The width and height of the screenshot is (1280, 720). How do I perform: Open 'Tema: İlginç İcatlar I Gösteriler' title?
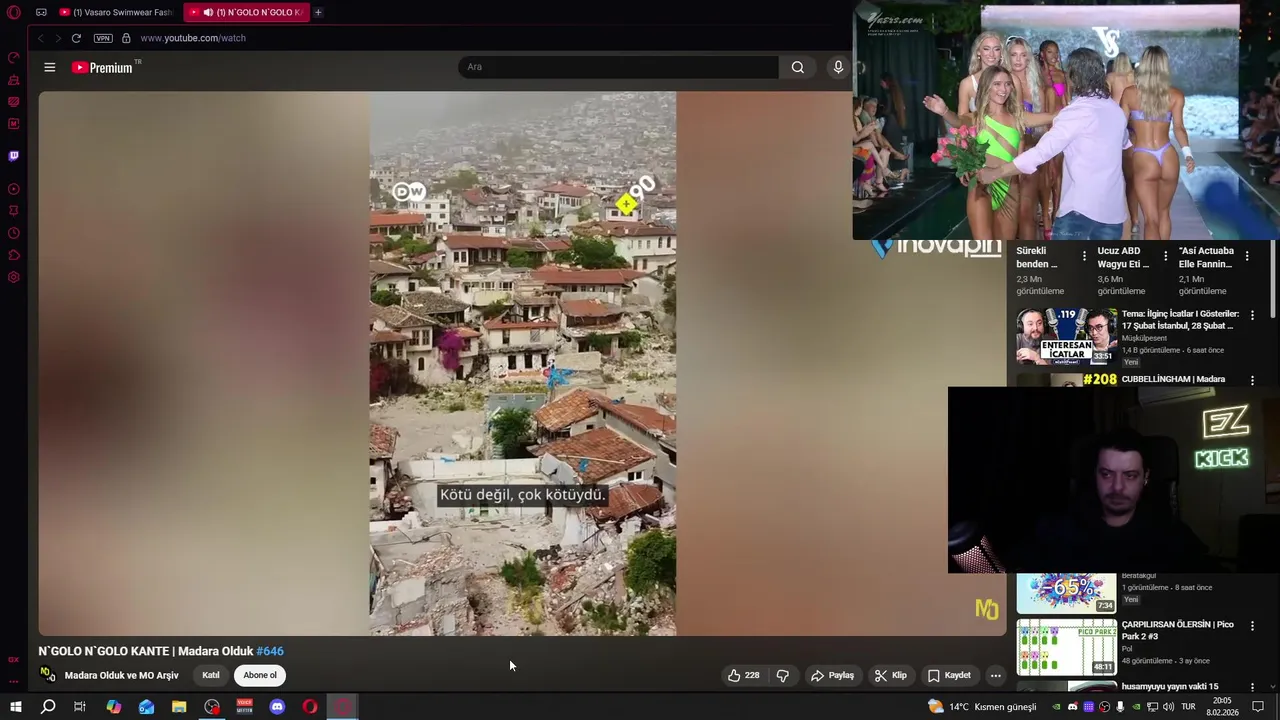tap(1180, 320)
